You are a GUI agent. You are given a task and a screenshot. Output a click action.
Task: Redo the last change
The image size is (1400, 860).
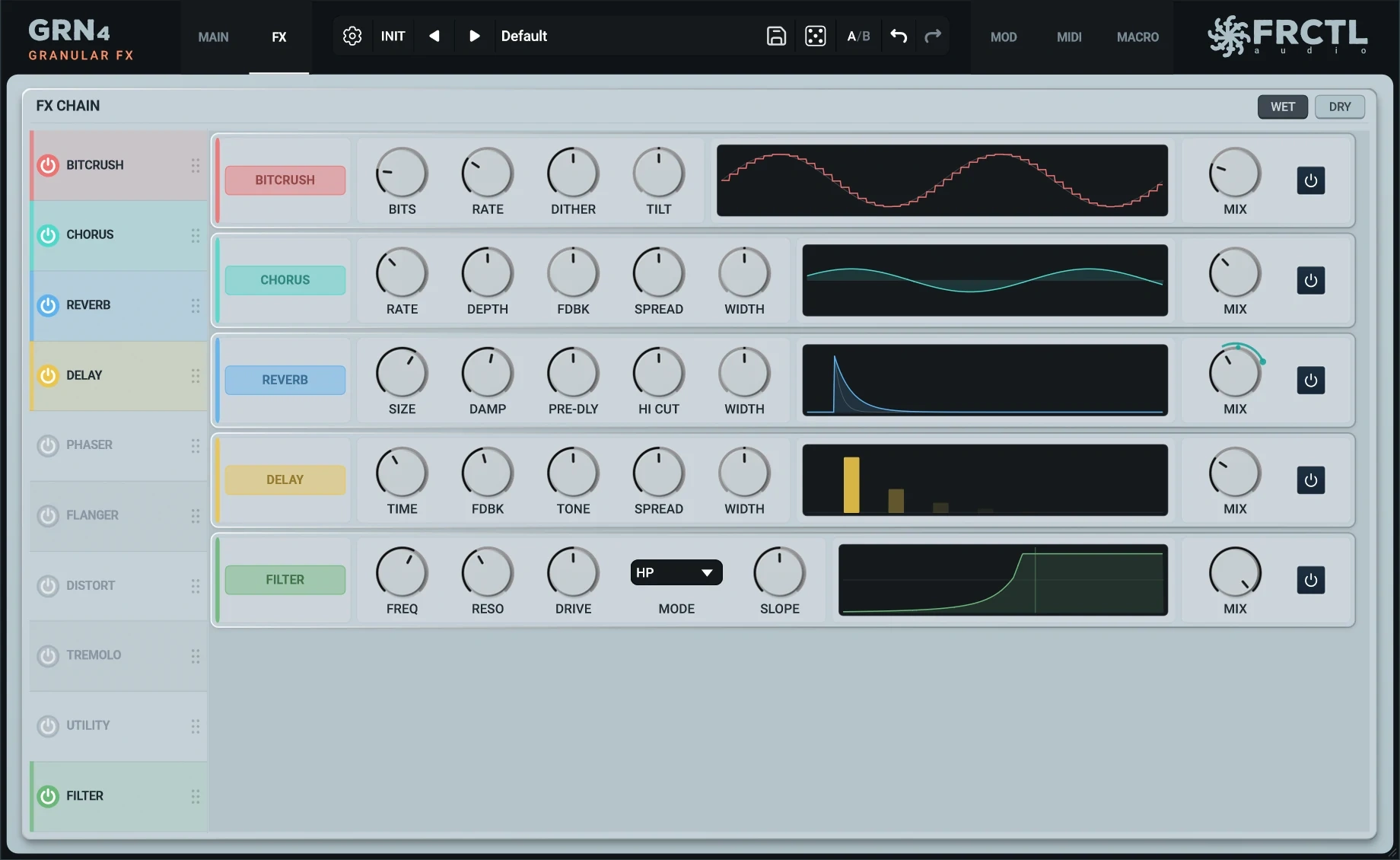point(933,36)
